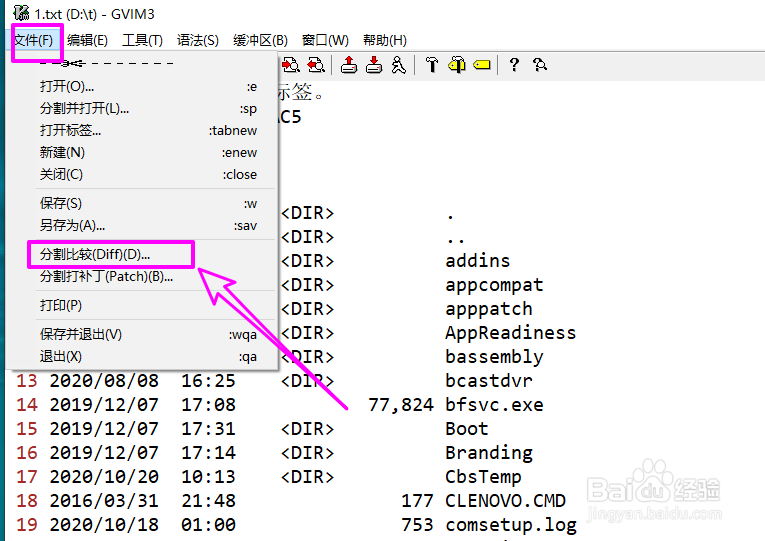Click the GVim icon in the title bar
This screenshot has height=541, width=765.
coord(20,13)
